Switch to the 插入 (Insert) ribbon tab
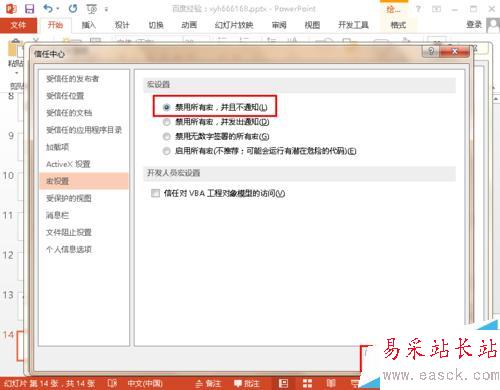Screen dimensions: 500x390 [x=88, y=25]
